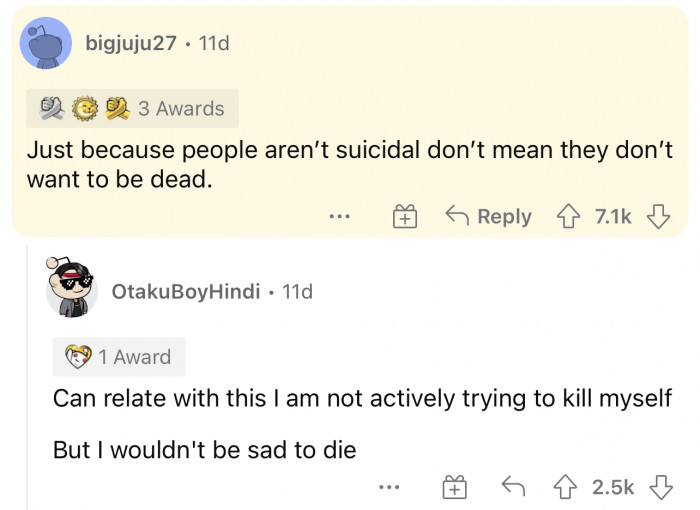Give an award to bigjuju27's comment
700x510 pixels.
point(405,216)
